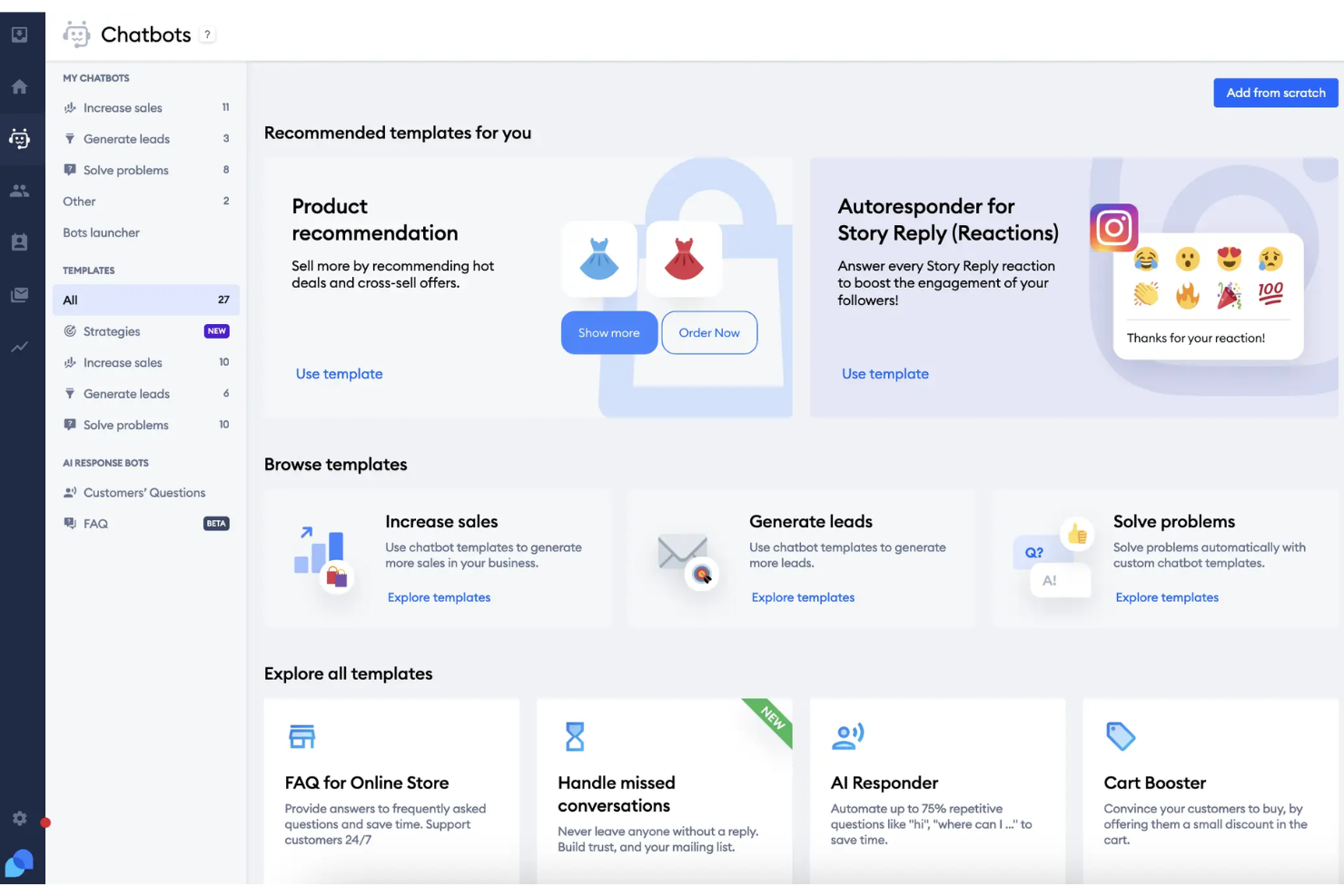Click Explore templates under Generate leads

[803, 597]
